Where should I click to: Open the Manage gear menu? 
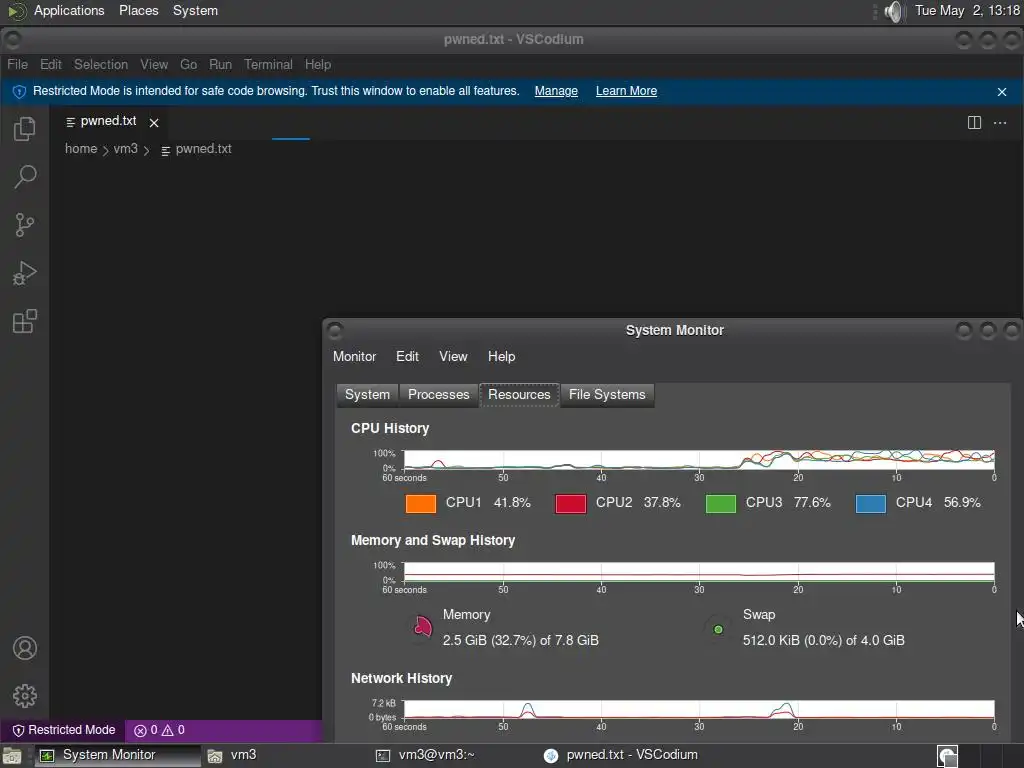(x=25, y=696)
